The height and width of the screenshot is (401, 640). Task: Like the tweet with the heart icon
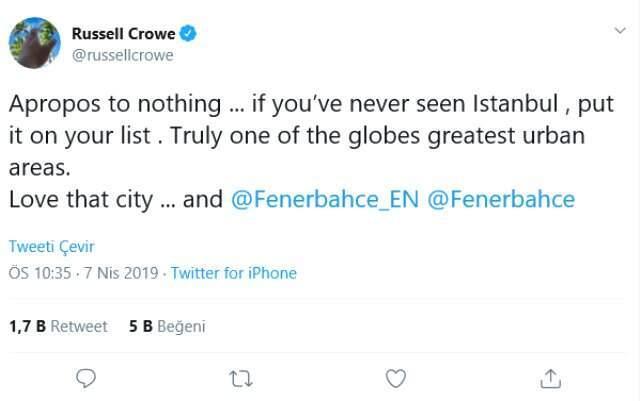point(396,378)
